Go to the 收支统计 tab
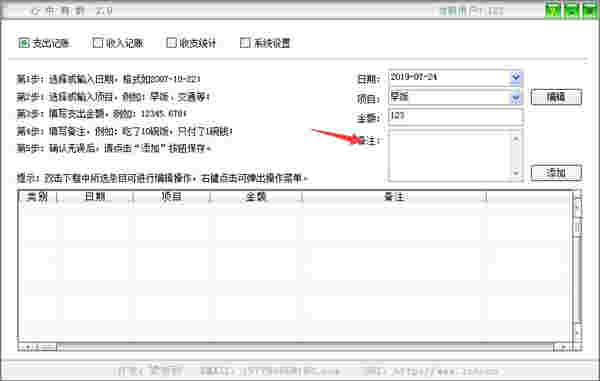The width and height of the screenshot is (600, 381). pos(191,43)
